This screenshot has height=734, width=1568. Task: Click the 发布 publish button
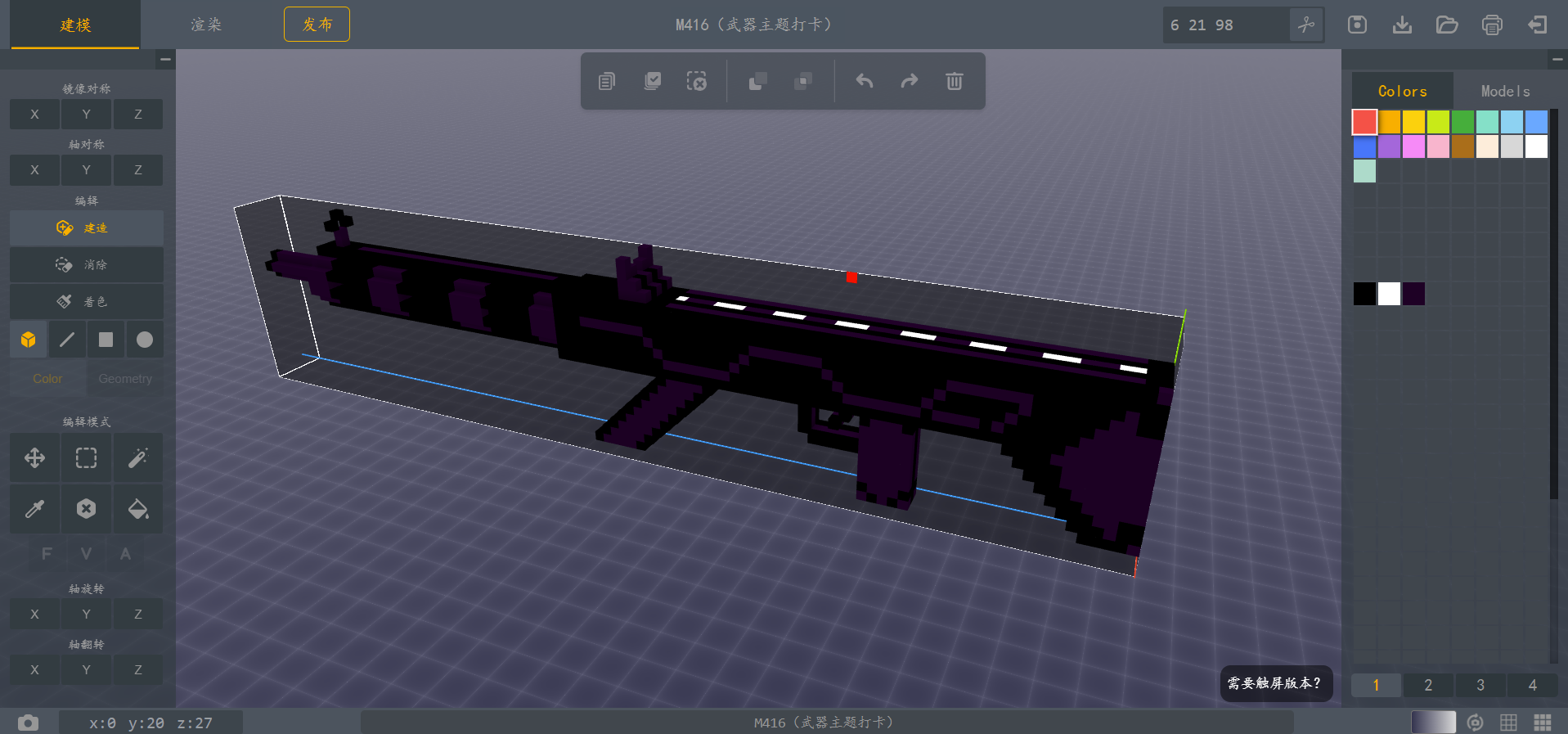coord(317,25)
